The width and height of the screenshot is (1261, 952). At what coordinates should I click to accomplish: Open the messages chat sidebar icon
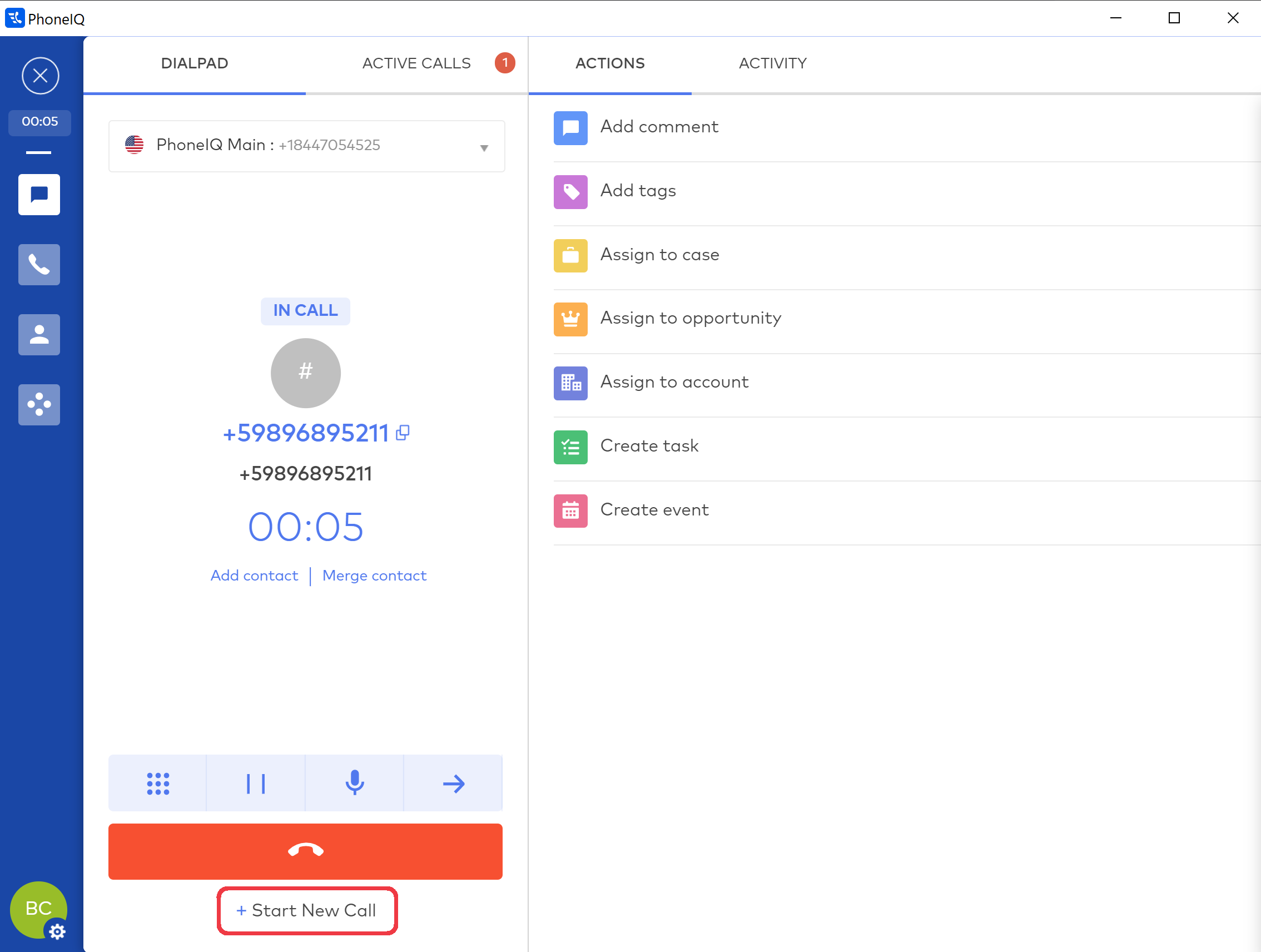39,195
